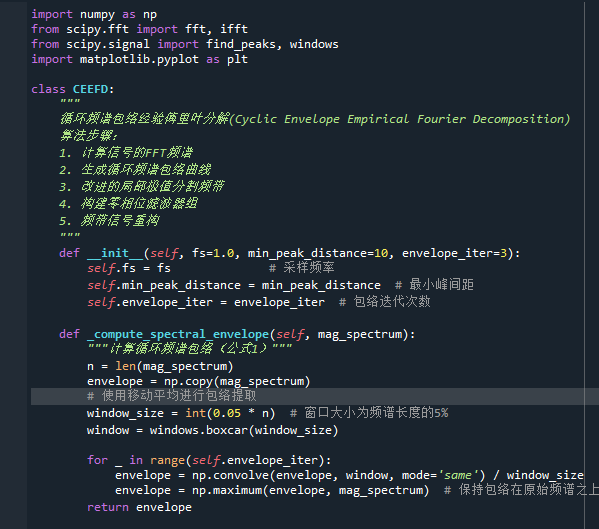599x529 pixels.
Task: Click 'matplotlib.pyplot' in the import line
Action: [x=139, y=59]
